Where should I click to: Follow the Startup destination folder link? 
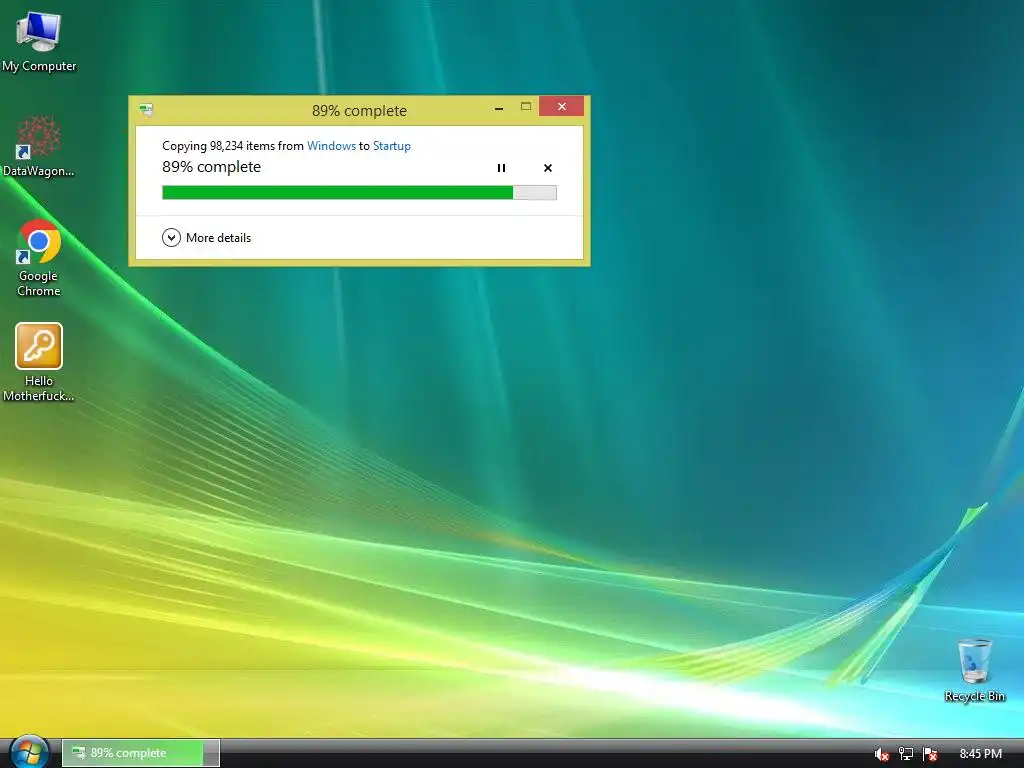point(392,146)
